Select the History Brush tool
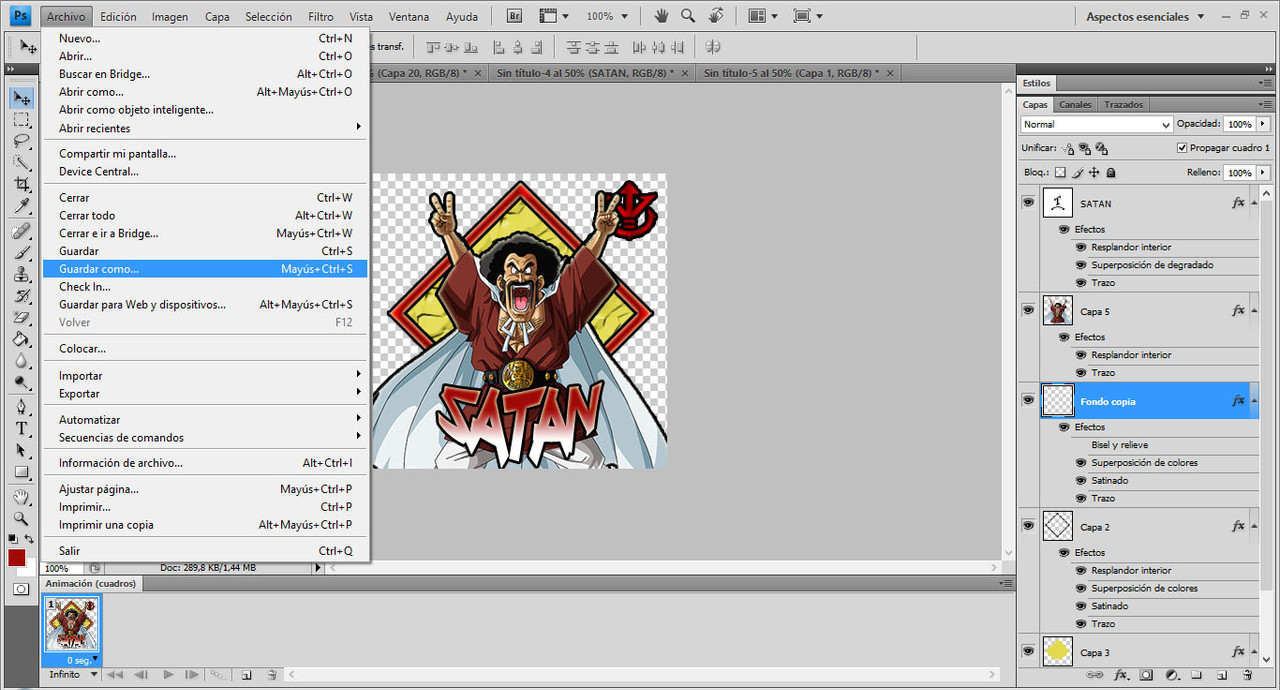 [21, 296]
